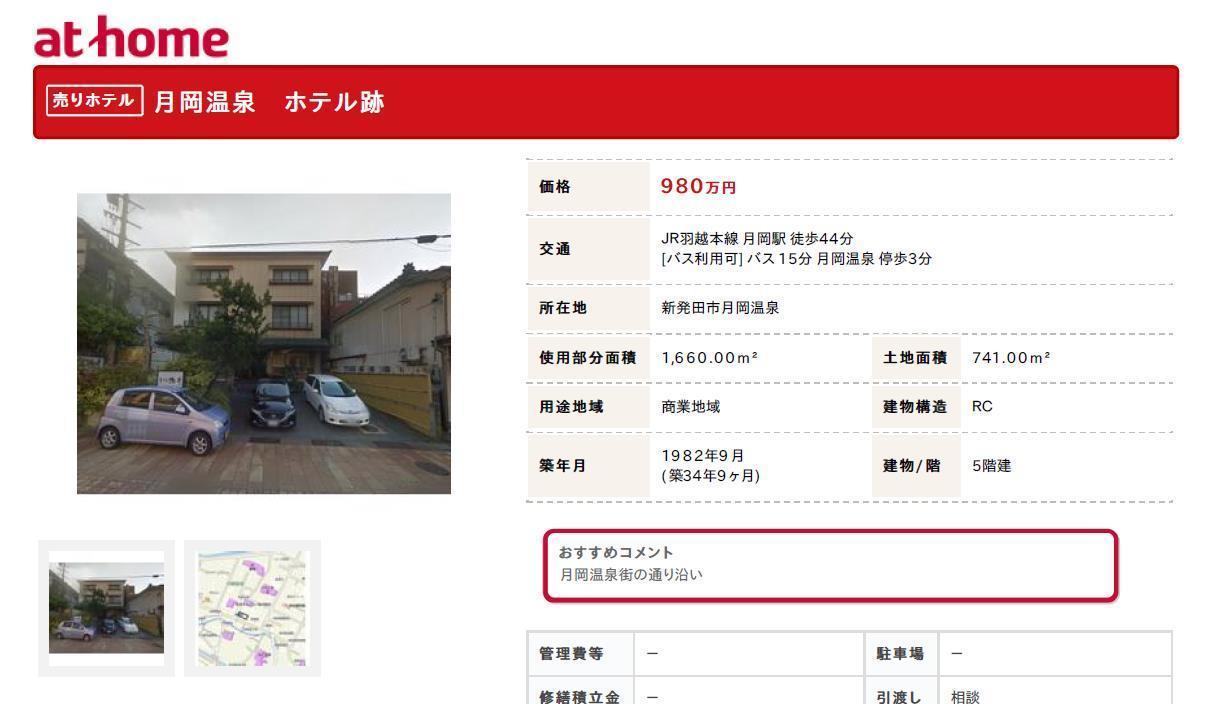Click the 用途地域 label
Viewport: 1213px width, 704px height.
point(571,407)
